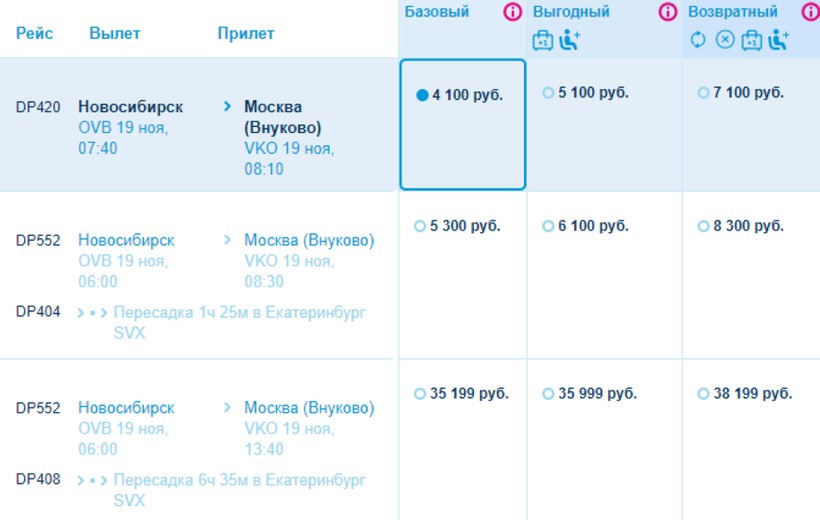
Task: Open info icon for Возвратный tariff
Action: [810, 13]
